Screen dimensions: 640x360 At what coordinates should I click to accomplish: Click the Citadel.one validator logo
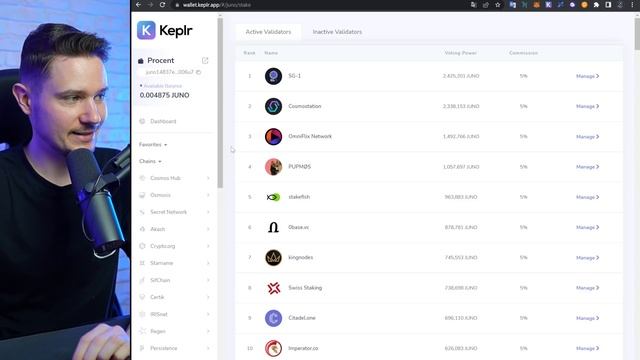(273, 318)
